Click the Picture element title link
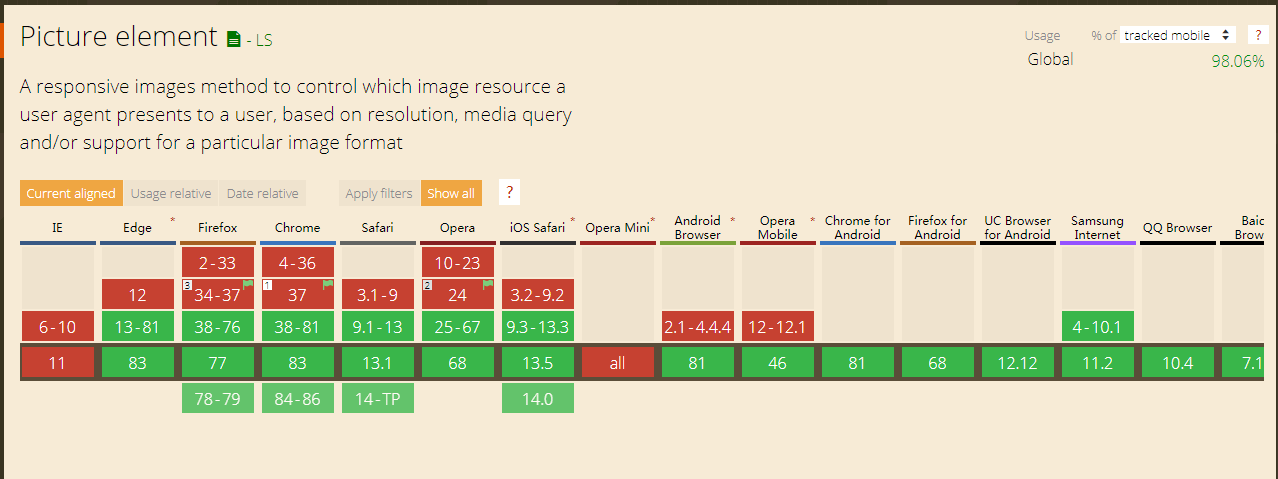Image resolution: width=1278 pixels, height=479 pixels. (x=118, y=37)
